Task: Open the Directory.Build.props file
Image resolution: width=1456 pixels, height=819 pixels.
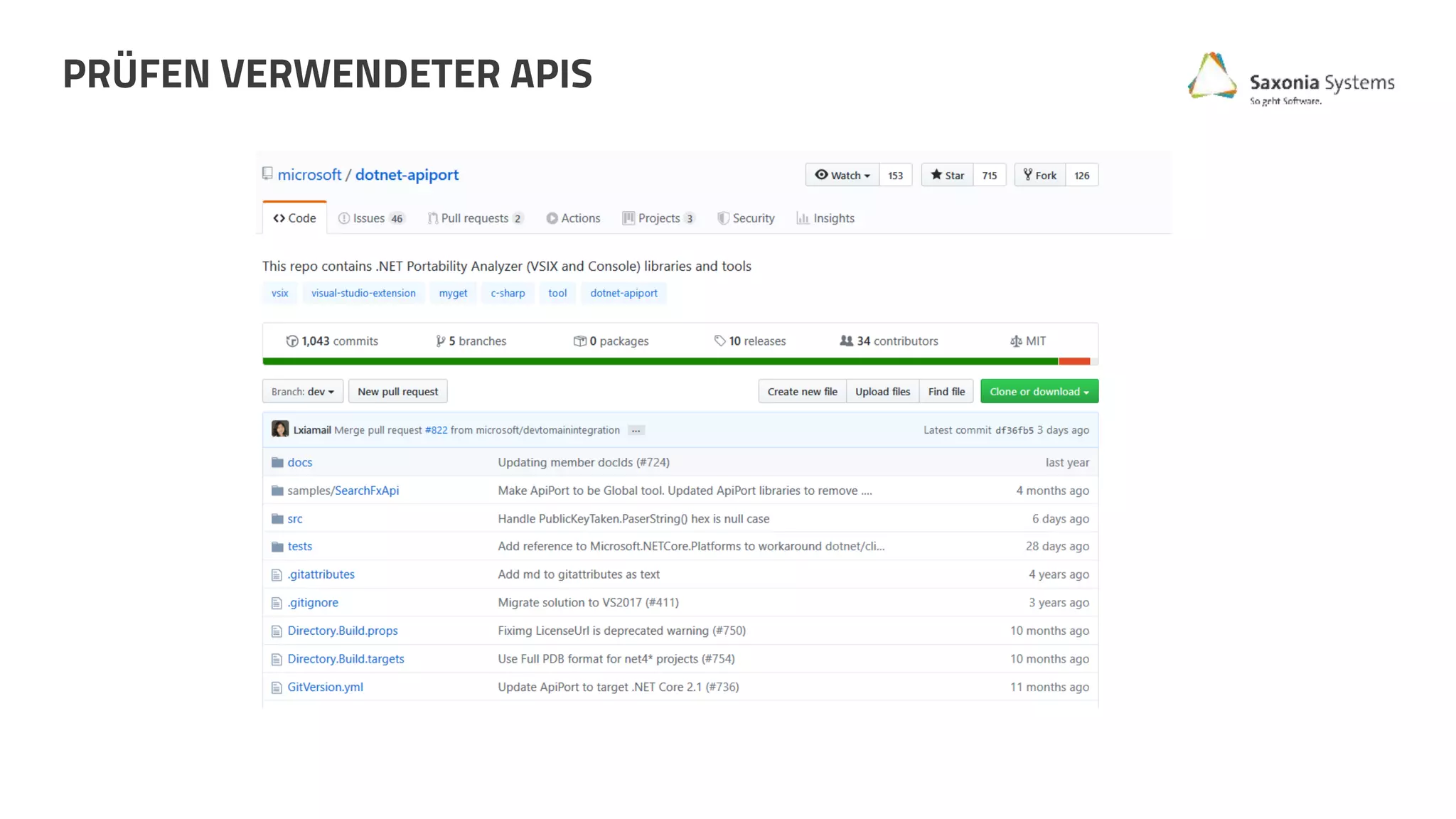Action: [343, 631]
